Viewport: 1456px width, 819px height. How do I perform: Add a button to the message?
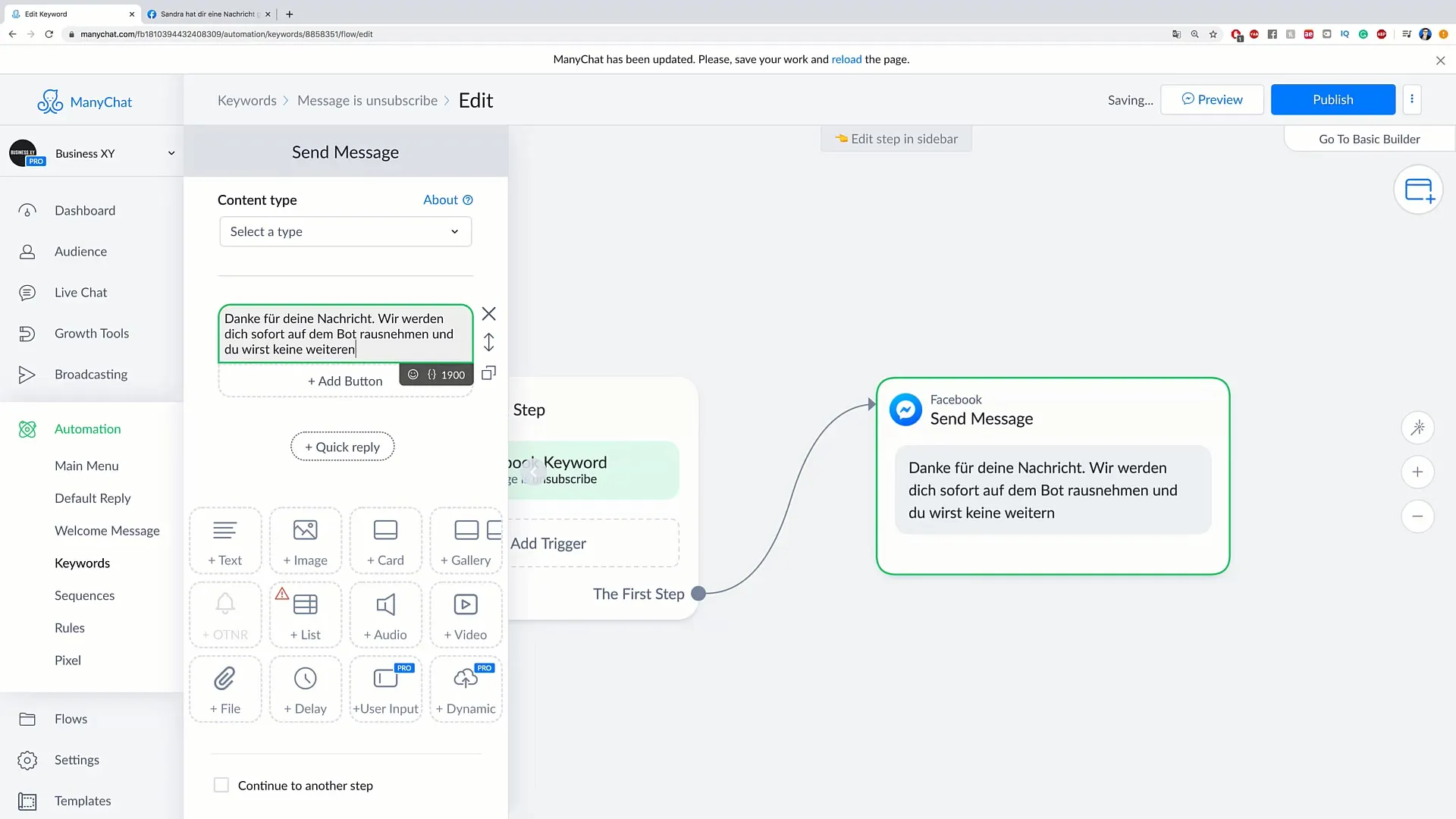point(345,381)
